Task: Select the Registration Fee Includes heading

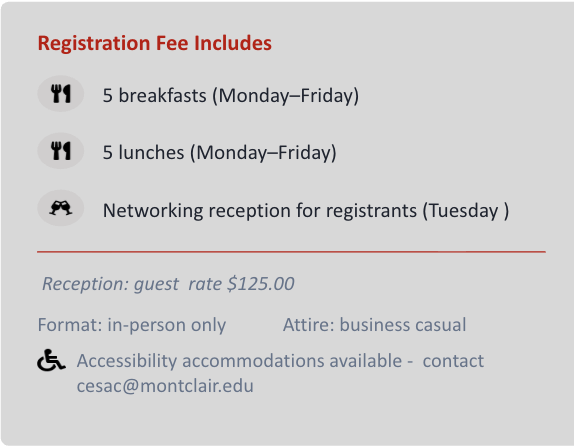Action: point(154,43)
